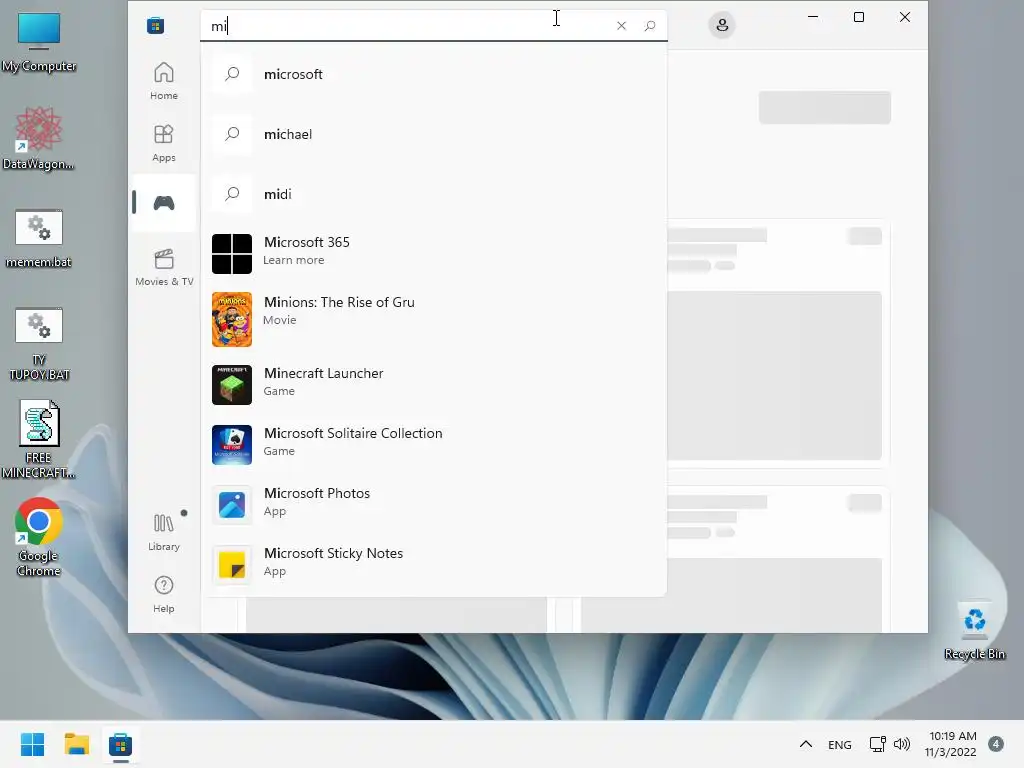The height and width of the screenshot is (768, 1024).
Task: Open File Explorer from taskbar
Action: (76, 744)
